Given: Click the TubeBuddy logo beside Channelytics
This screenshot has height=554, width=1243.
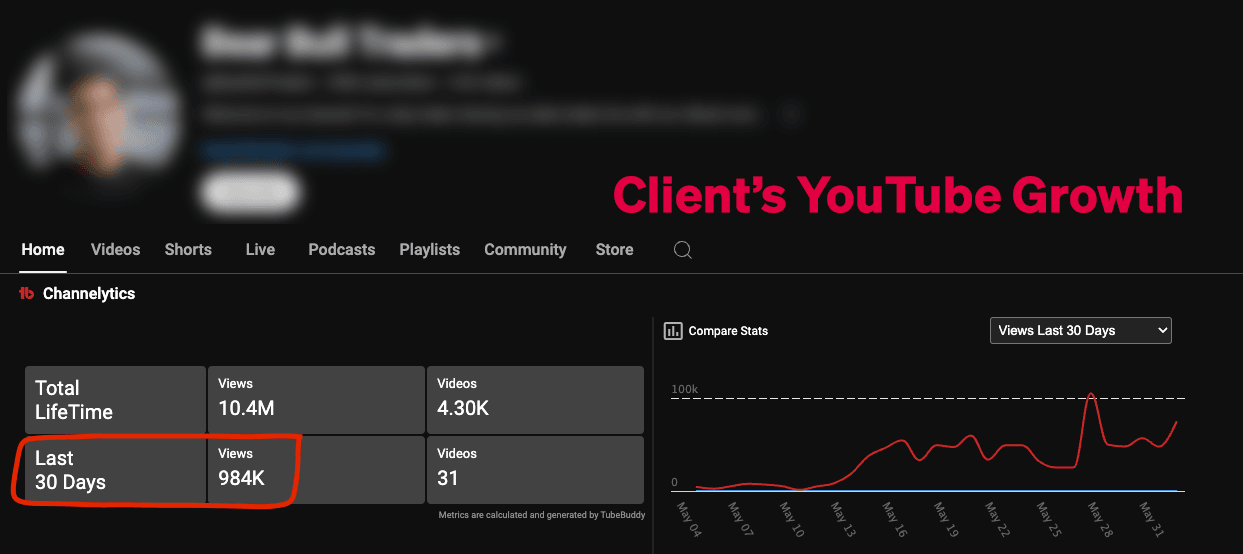Looking at the screenshot, I should click(x=27, y=293).
